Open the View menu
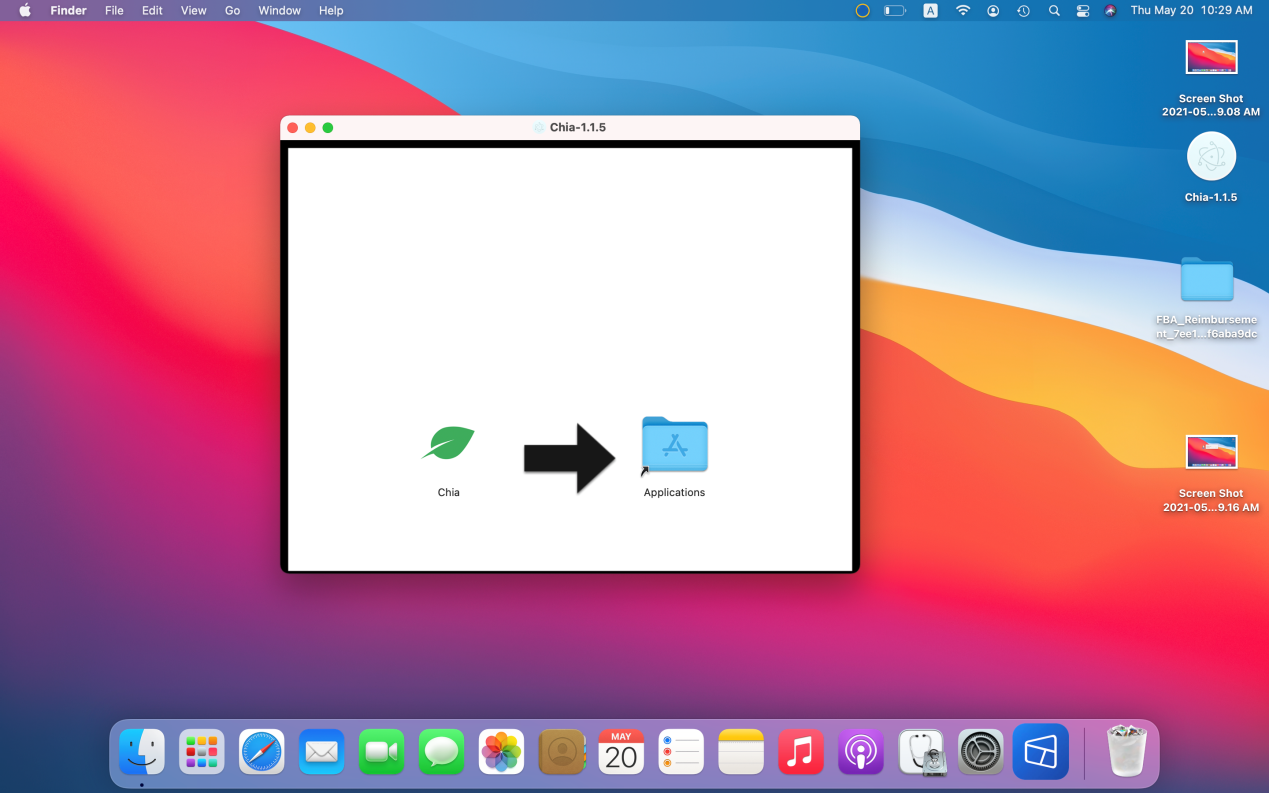The height and width of the screenshot is (793, 1269). [193, 10]
